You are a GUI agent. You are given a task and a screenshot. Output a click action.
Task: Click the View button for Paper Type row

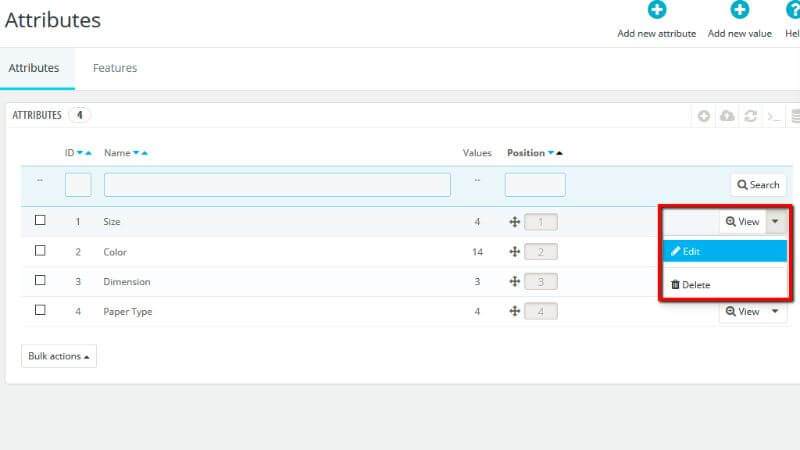point(743,311)
